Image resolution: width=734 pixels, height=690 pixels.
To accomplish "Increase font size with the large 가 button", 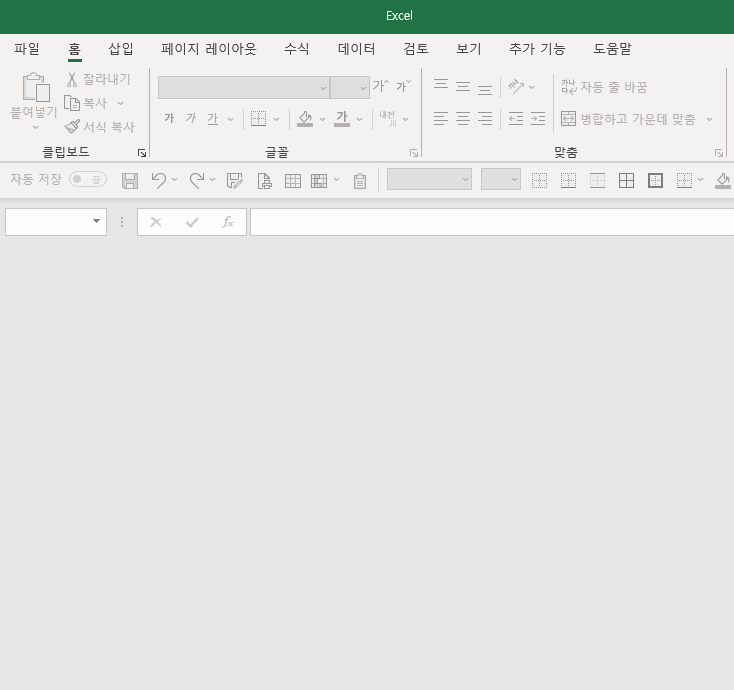I will point(381,86).
